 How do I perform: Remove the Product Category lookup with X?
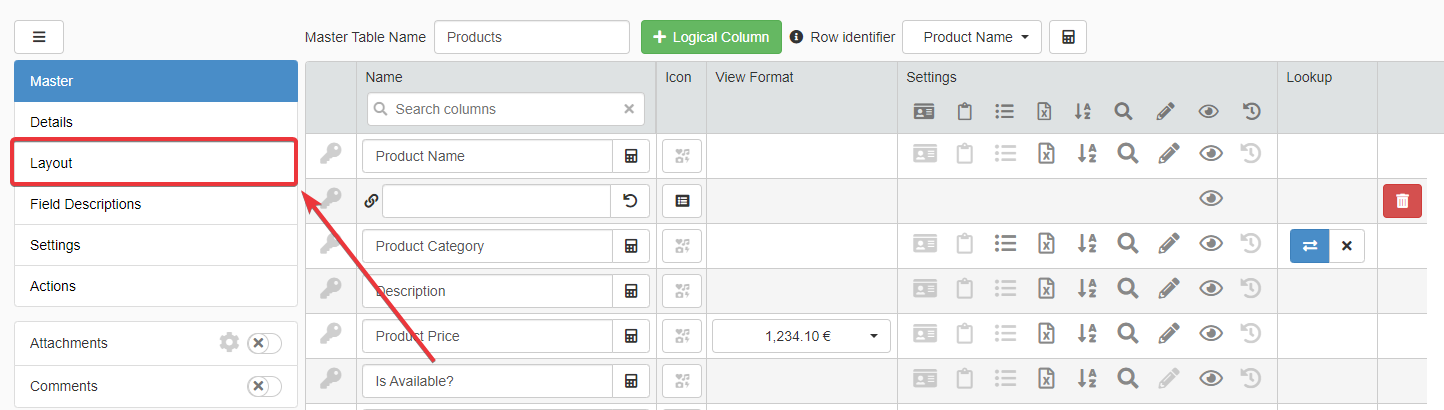tap(1347, 246)
